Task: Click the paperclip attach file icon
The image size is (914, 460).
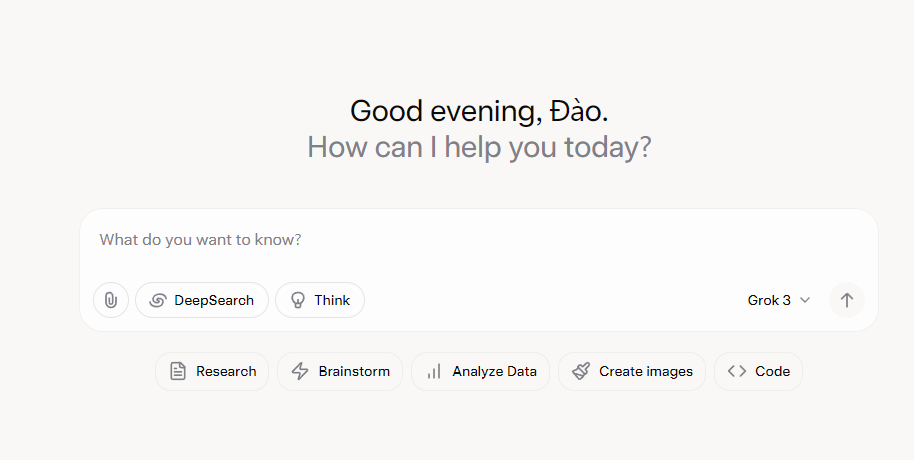Action: [x=111, y=300]
